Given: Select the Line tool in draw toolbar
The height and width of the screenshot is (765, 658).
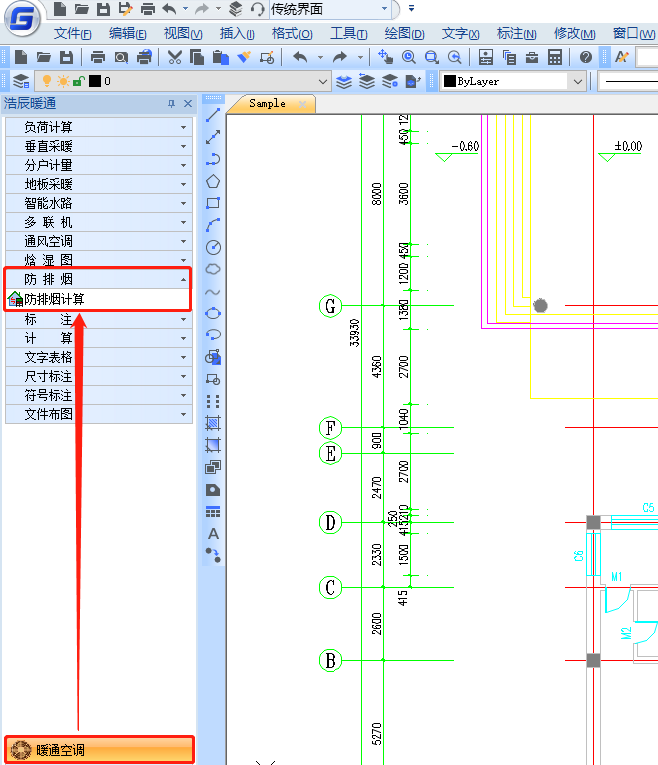Looking at the screenshot, I should click(213, 115).
